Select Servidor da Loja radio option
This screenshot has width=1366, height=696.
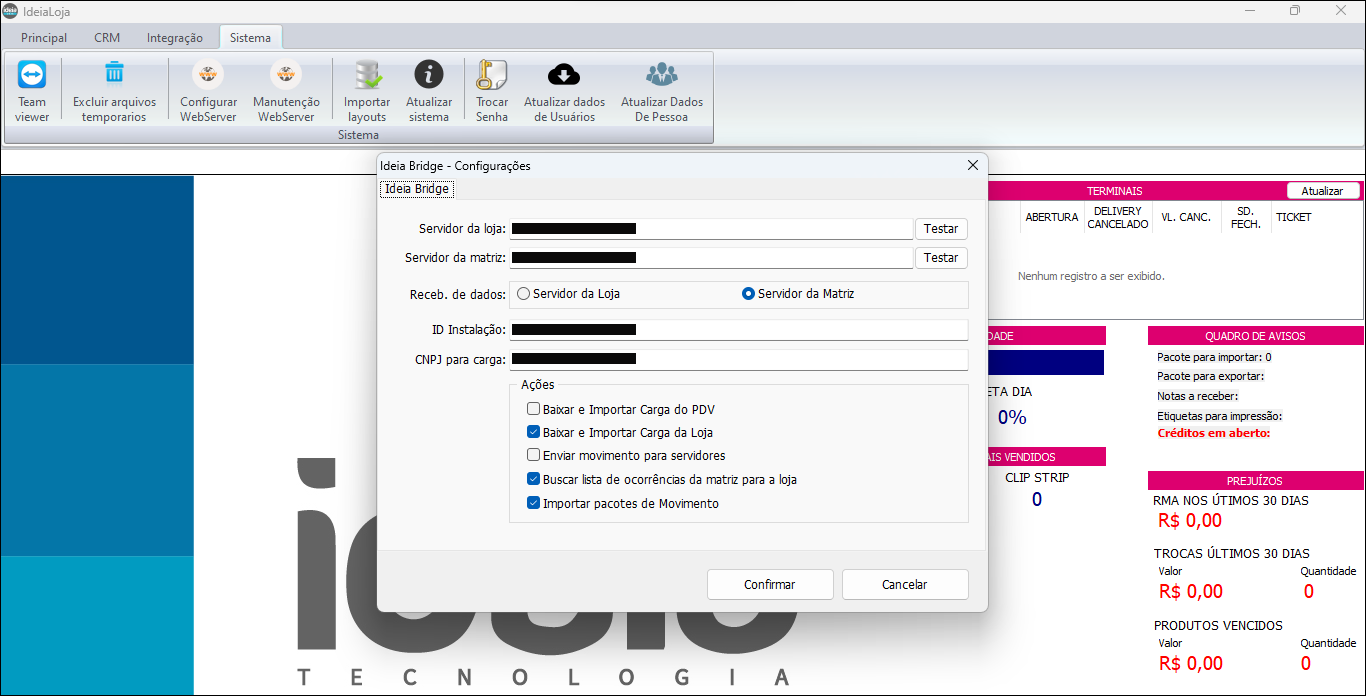[x=523, y=294]
